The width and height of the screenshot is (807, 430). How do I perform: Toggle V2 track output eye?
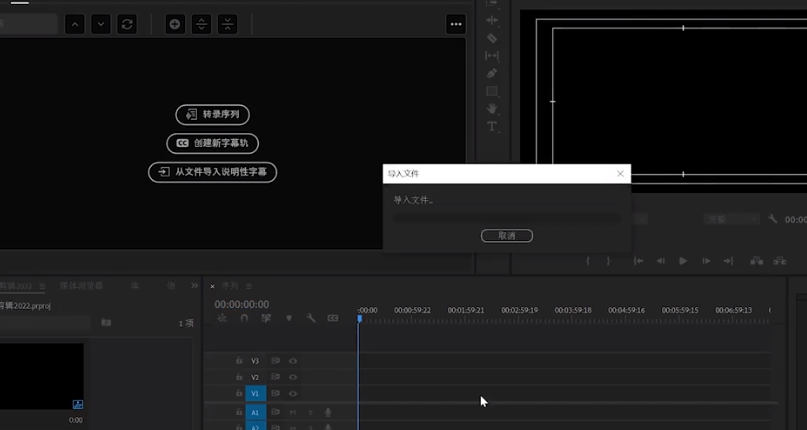pos(293,377)
